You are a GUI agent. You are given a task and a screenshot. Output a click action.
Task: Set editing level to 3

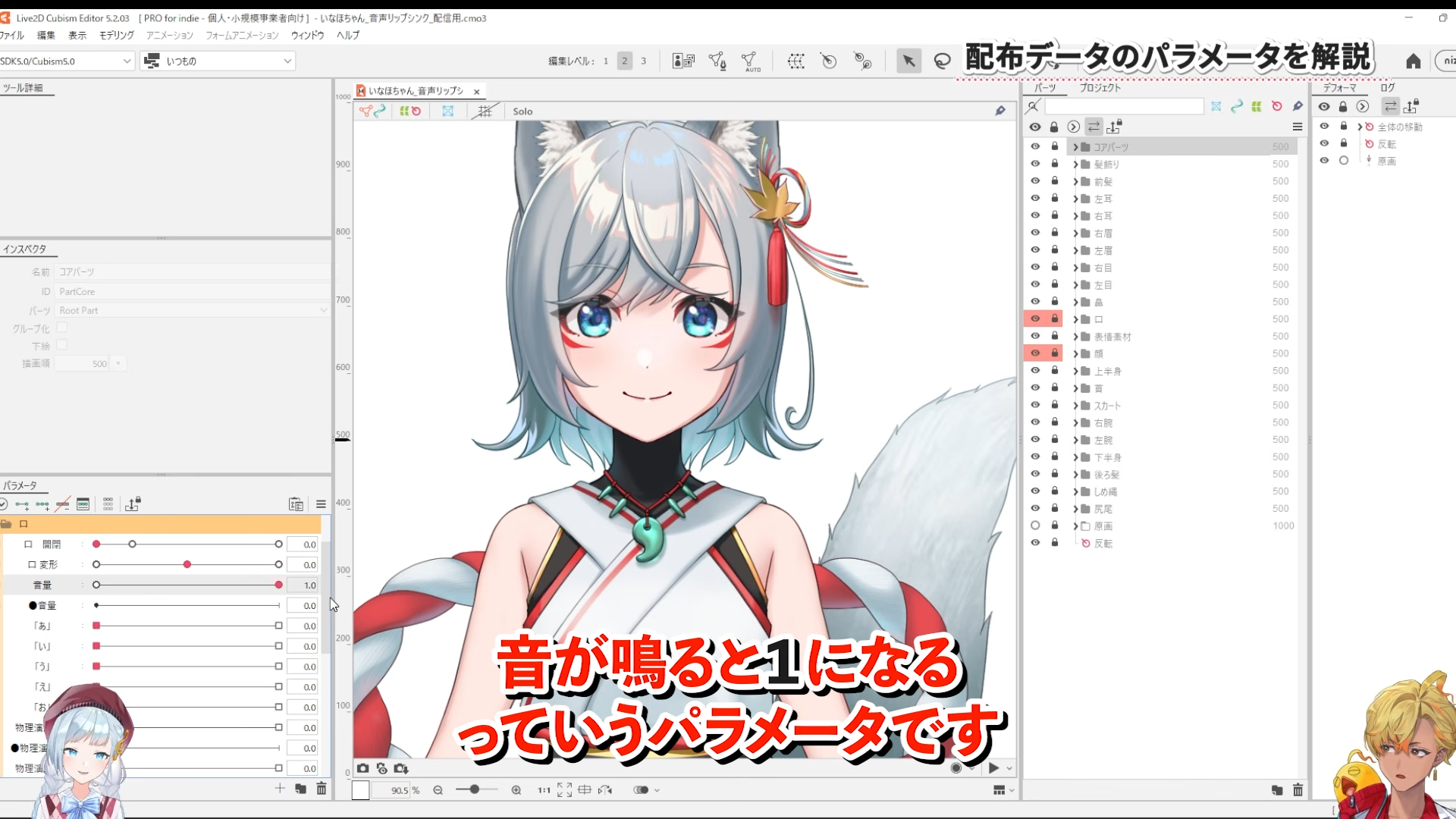pyautogui.click(x=644, y=61)
